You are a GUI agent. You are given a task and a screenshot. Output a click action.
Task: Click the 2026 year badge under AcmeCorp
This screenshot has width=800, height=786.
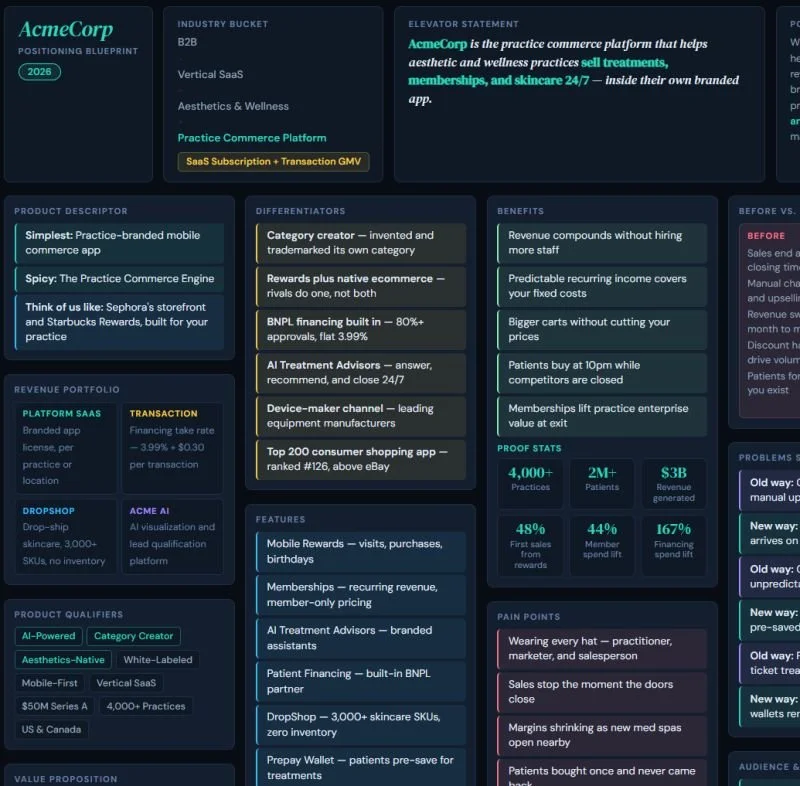[39, 72]
